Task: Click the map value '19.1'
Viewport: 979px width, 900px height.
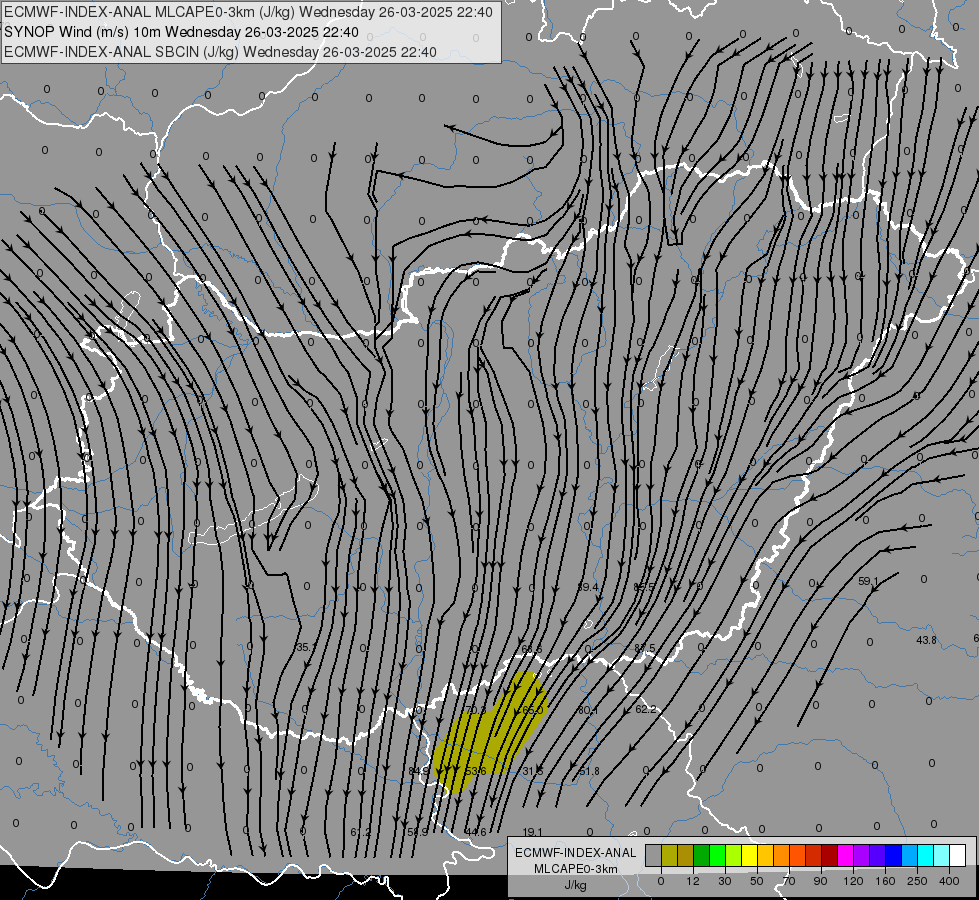Action: pos(533,832)
